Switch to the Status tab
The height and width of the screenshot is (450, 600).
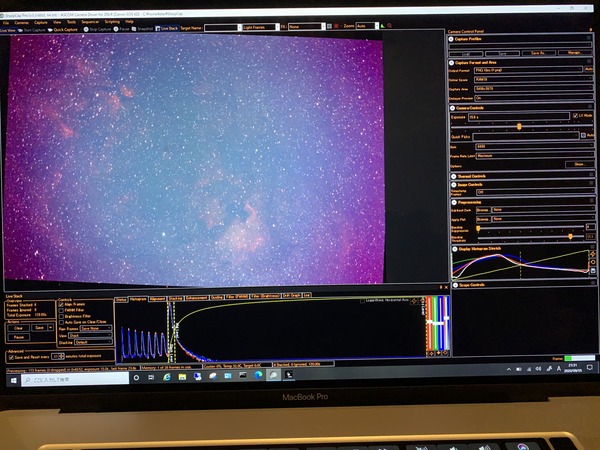[x=121, y=299]
